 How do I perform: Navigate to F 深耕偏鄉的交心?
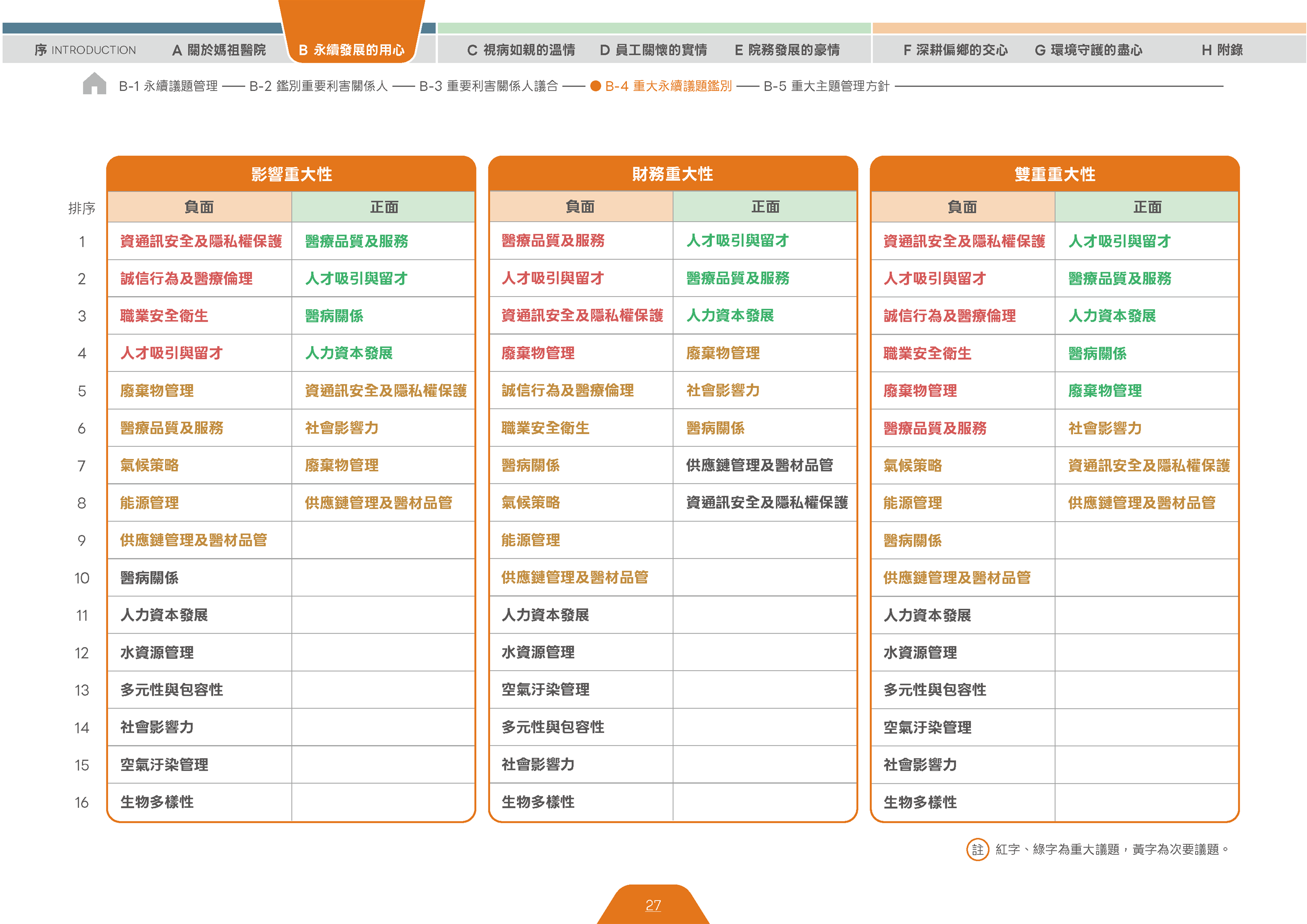(x=956, y=50)
